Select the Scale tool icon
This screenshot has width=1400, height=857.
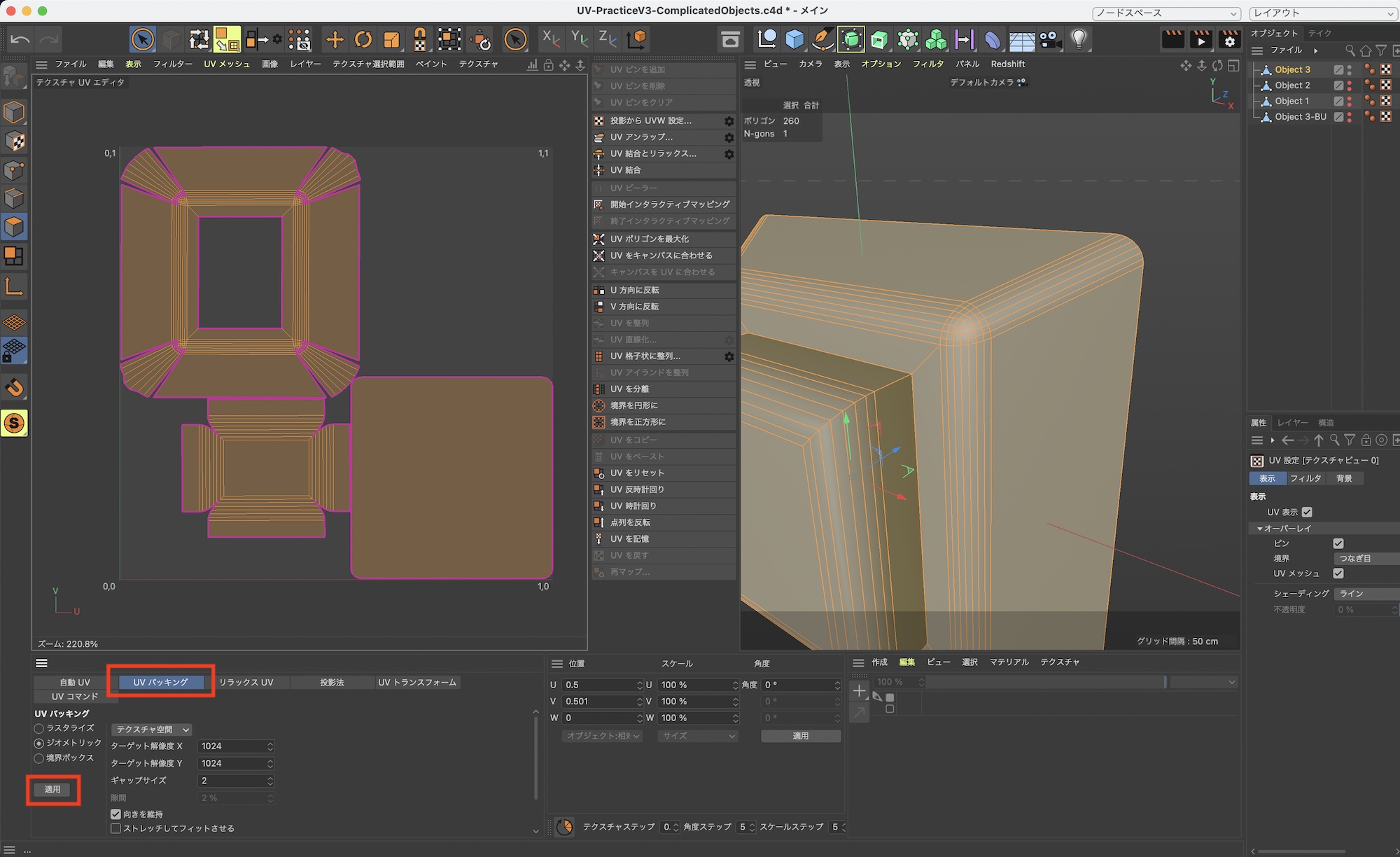[391, 39]
